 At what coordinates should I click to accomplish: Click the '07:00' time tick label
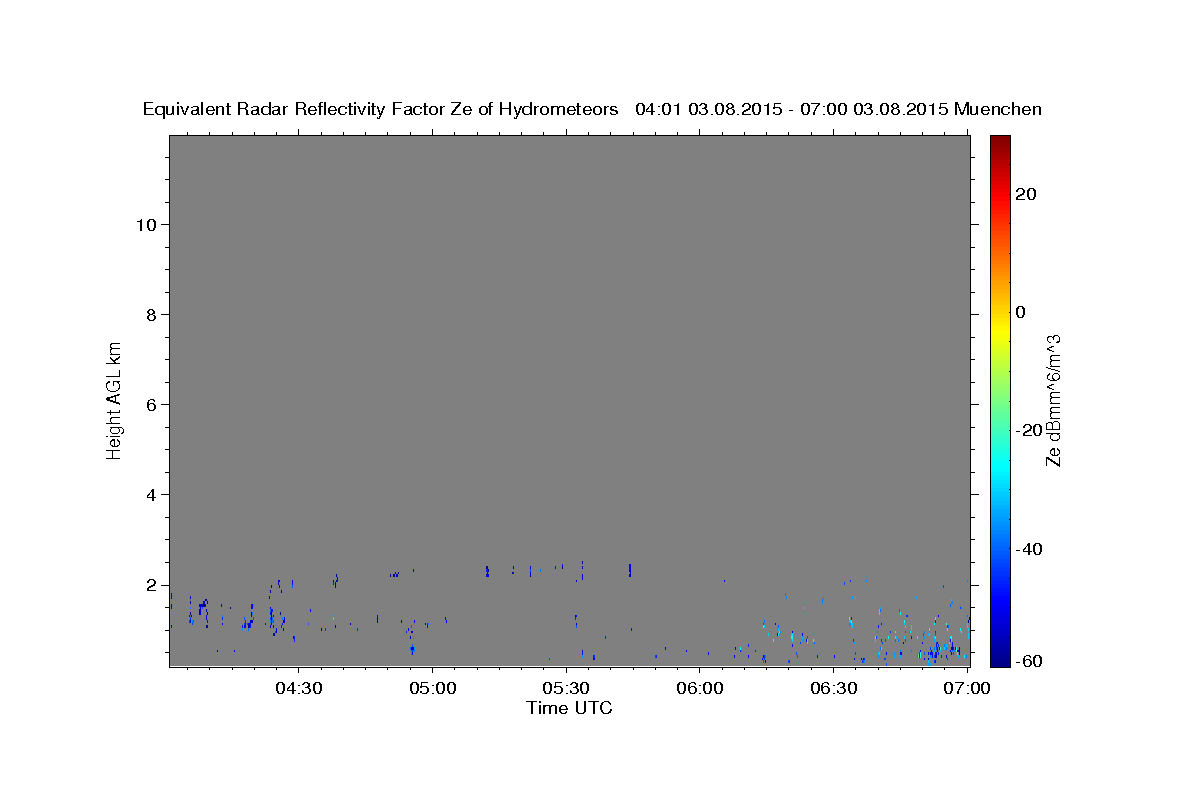(968, 688)
